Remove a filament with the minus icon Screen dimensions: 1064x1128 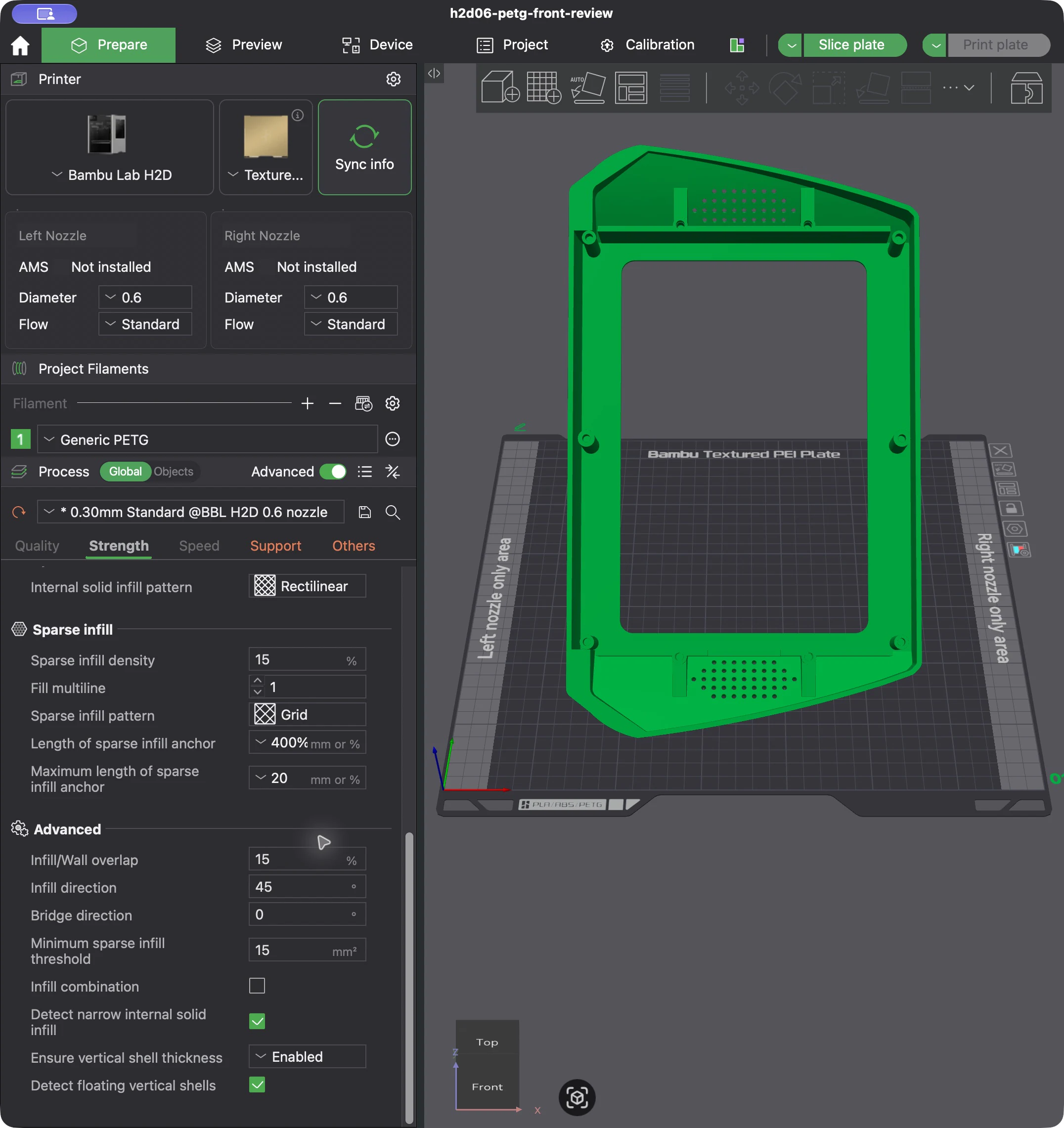click(x=335, y=403)
